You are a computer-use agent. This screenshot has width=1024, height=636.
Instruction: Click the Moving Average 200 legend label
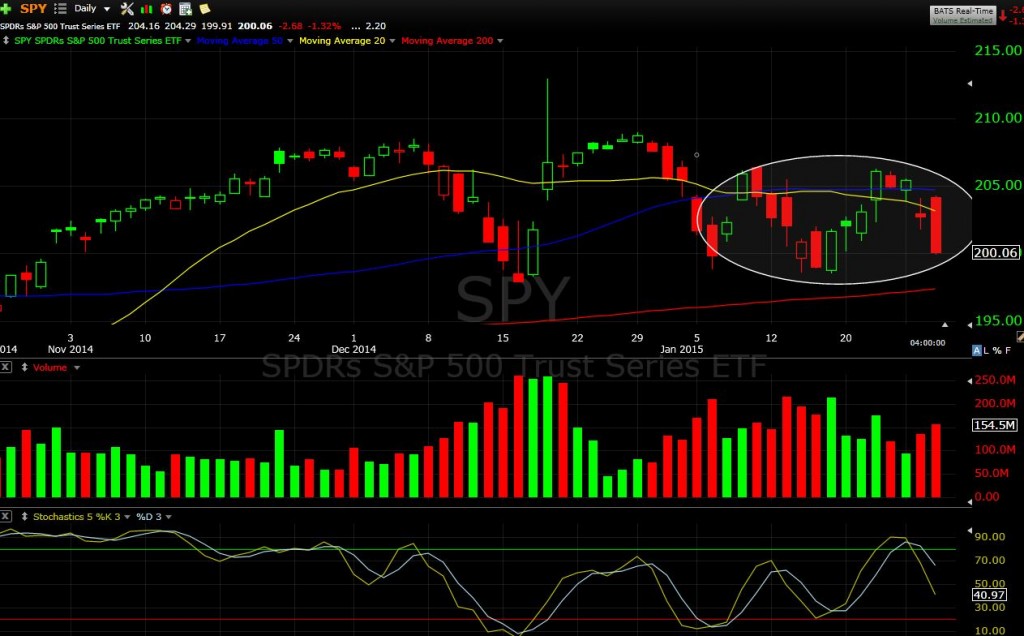point(447,40)
